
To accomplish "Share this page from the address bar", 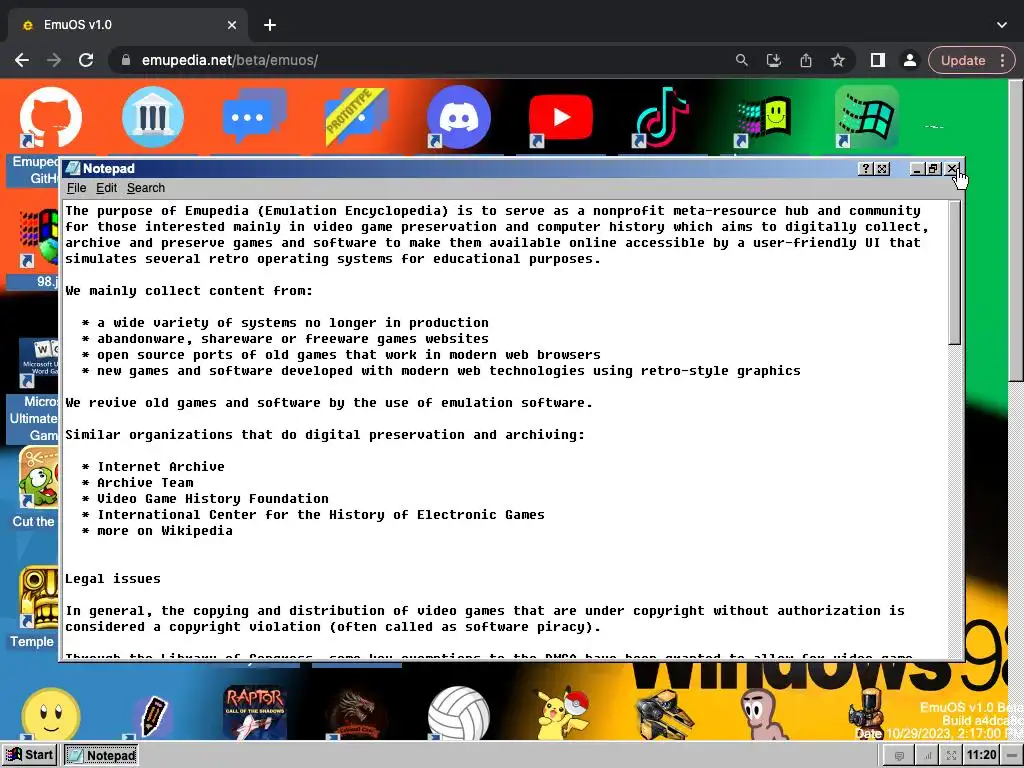I will 806,60.
